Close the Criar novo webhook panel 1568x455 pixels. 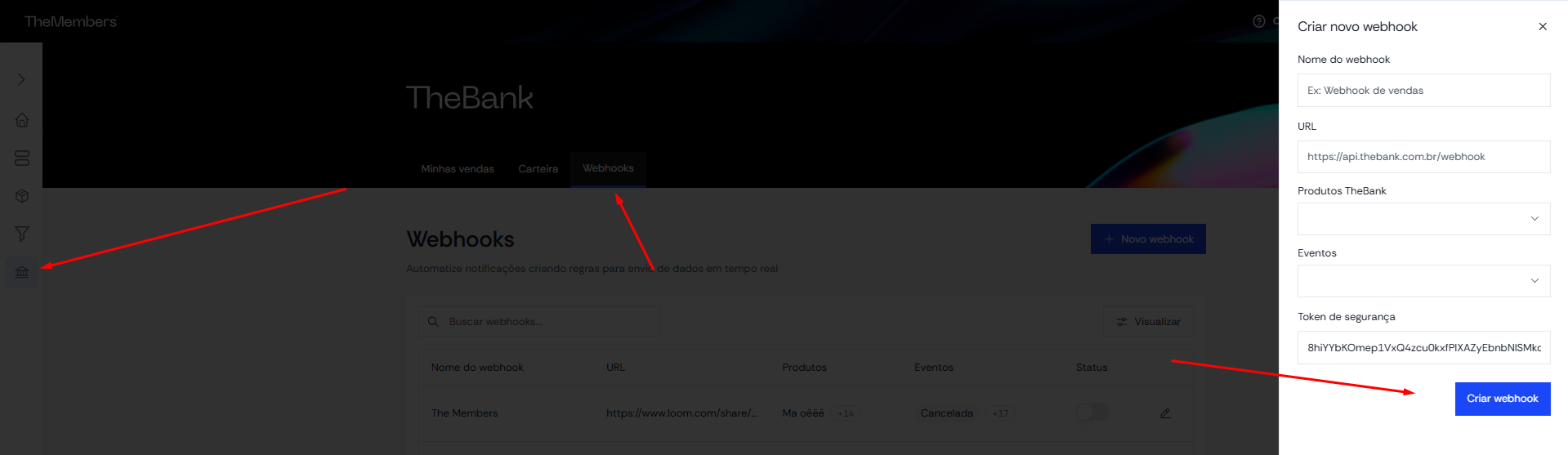coord(1543,26)
